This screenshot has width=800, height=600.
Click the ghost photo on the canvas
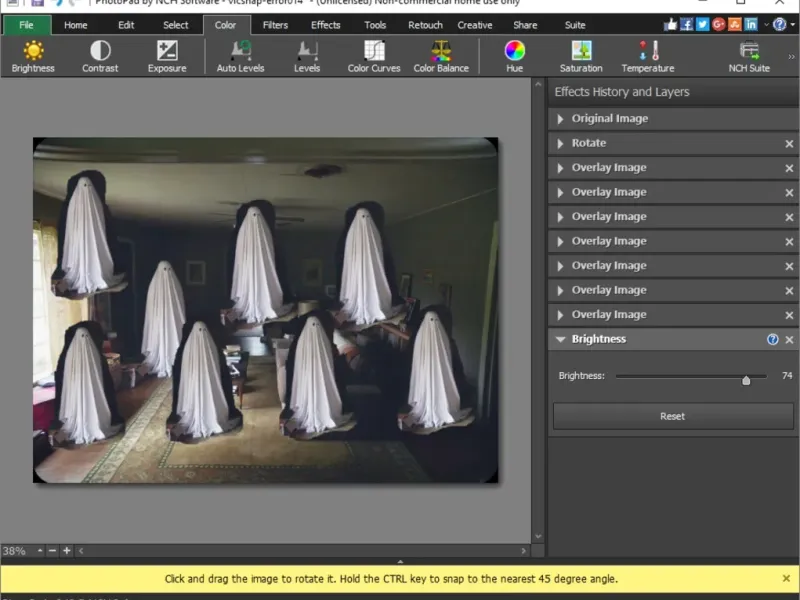point(265,310)
